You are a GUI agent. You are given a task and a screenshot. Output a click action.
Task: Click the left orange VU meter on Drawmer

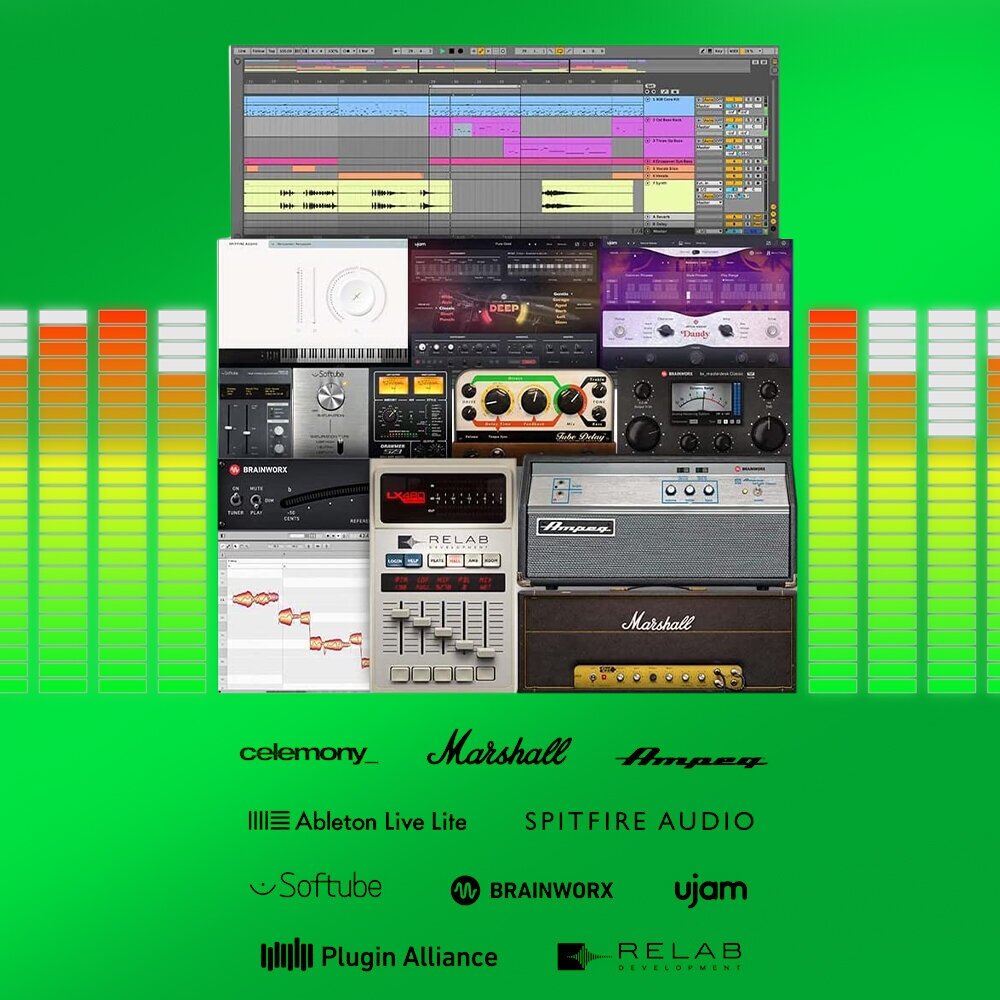[393, 385]
